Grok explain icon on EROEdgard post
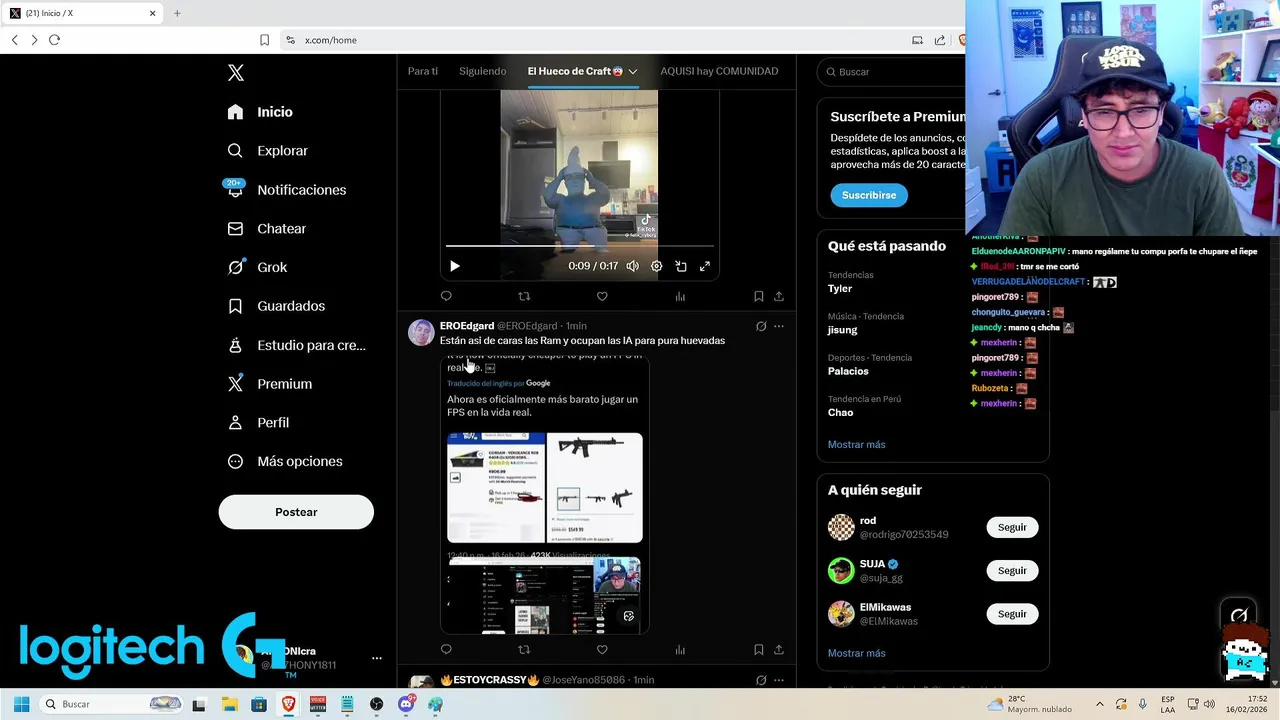The height and width of the screenshot is (720, 1280). [x=761, y=326]
